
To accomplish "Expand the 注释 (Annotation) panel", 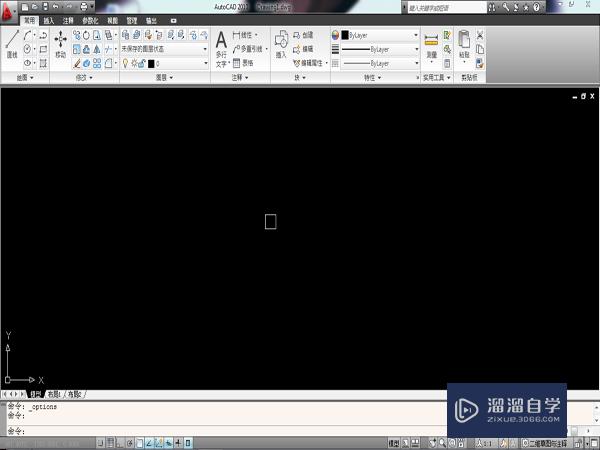I will coord(240,78).
